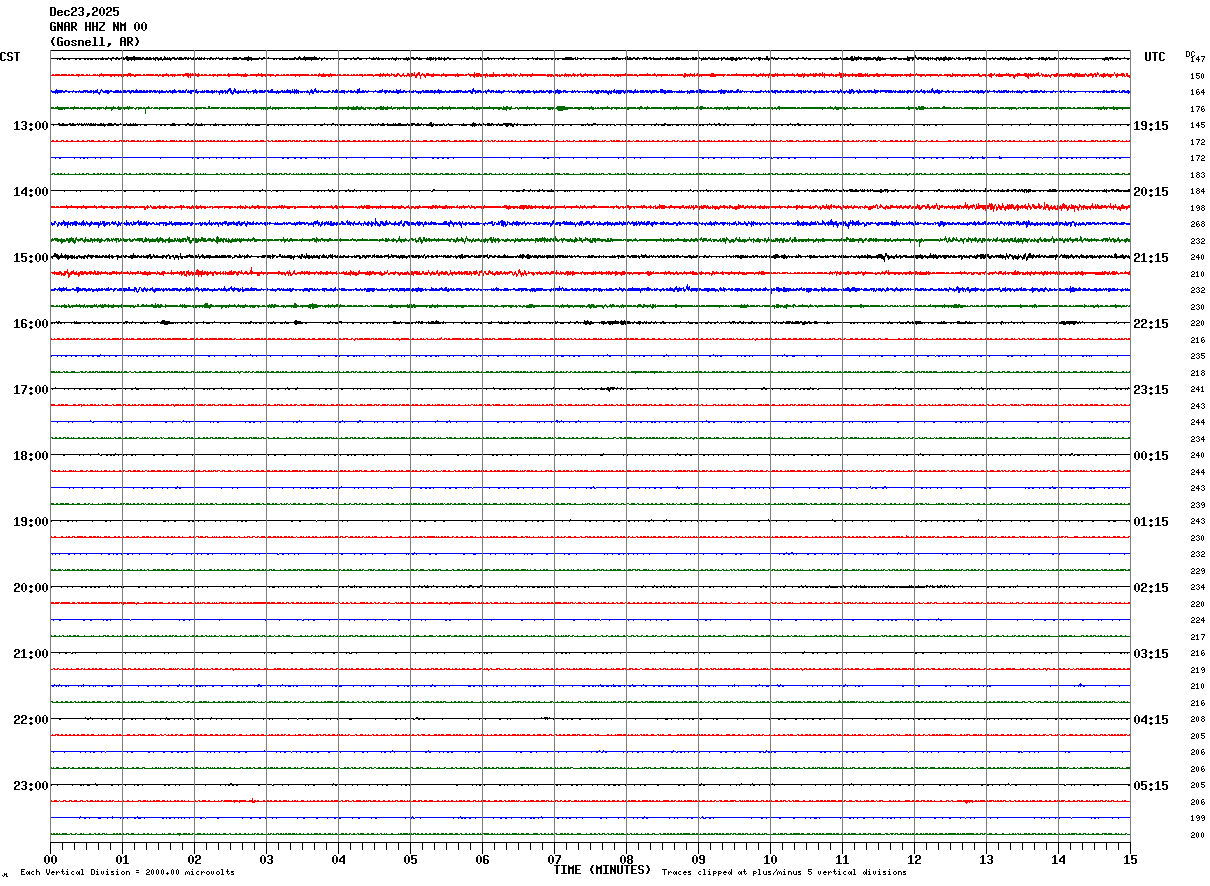
Task: Click the 00:15 UTC time label
Action: tap(1150, 455)
